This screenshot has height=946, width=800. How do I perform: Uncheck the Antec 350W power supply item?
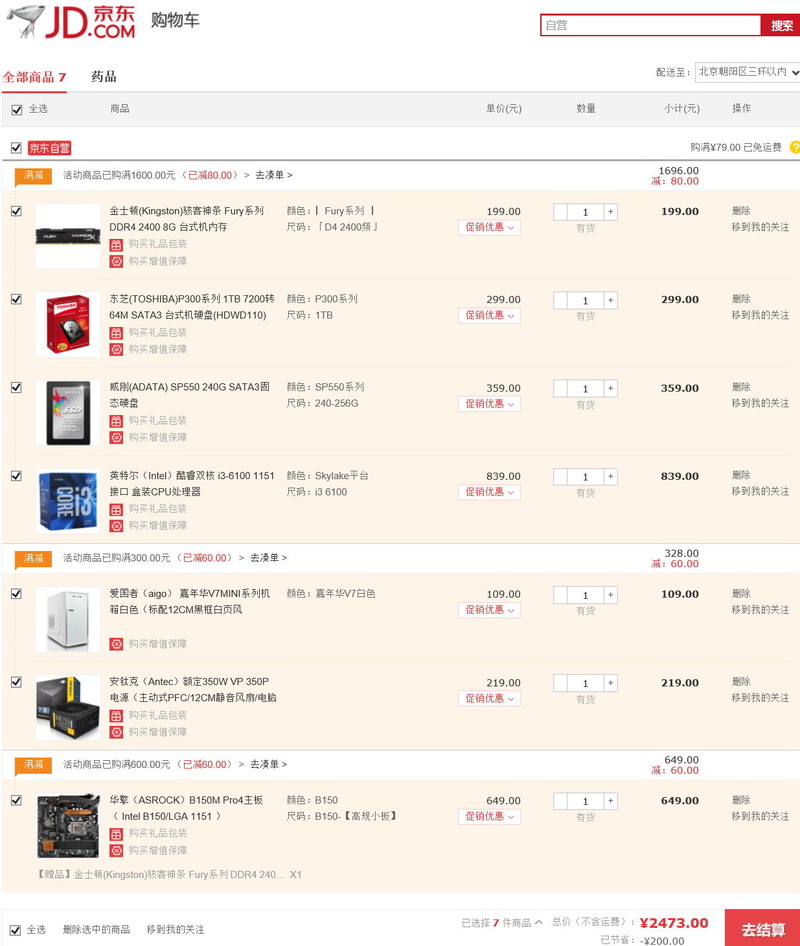(x=16, y=682)
